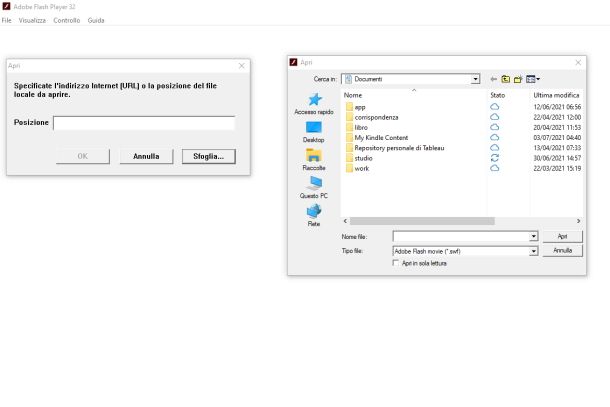Sort by the Nome column header

(x=353, y=95)
